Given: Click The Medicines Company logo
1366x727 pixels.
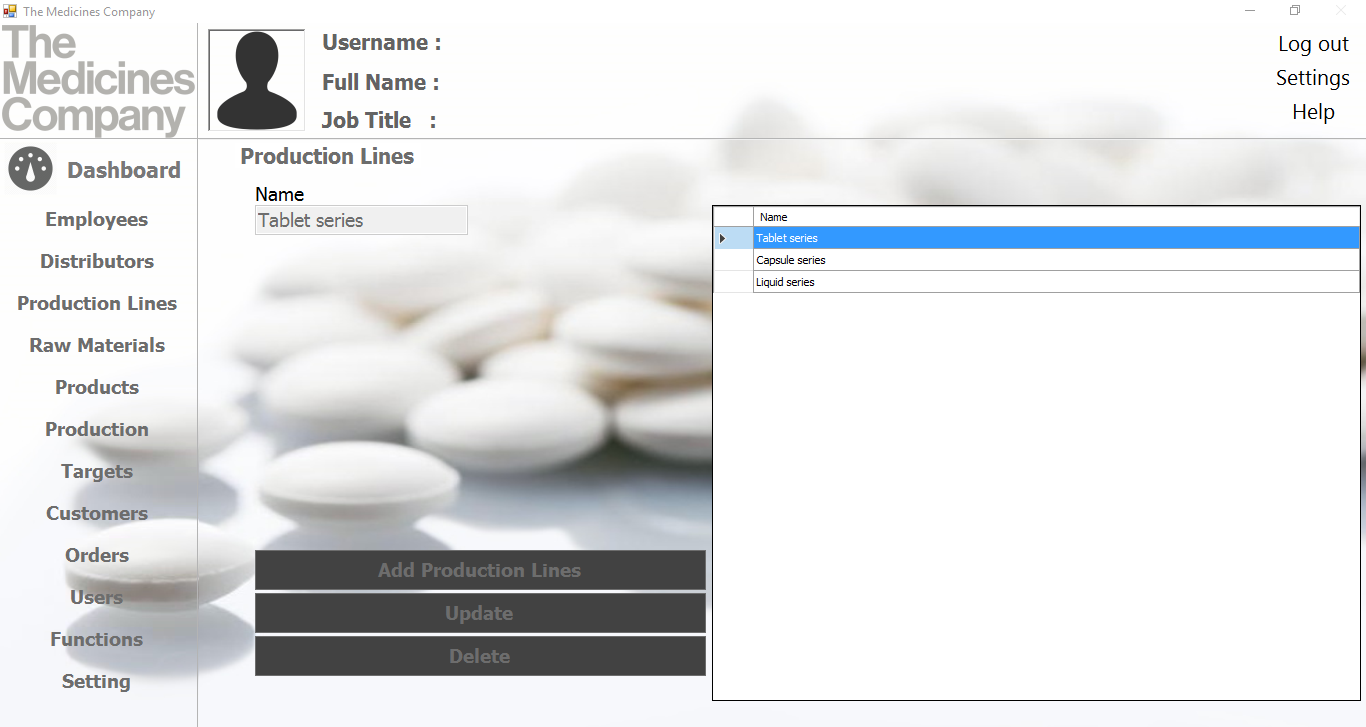Looking at the screenshot, I should tap(98, 81).
